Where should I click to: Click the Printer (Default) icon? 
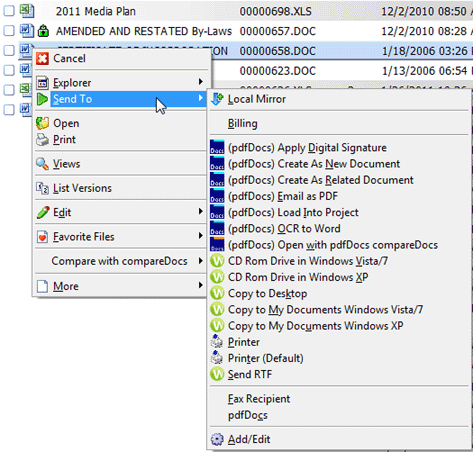[217, 358]
